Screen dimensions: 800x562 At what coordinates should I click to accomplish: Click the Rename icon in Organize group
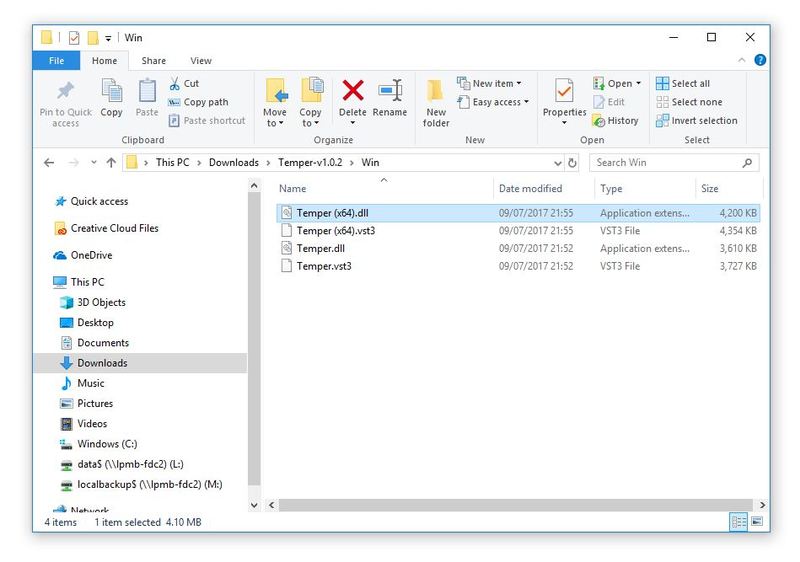coord(389,93)
